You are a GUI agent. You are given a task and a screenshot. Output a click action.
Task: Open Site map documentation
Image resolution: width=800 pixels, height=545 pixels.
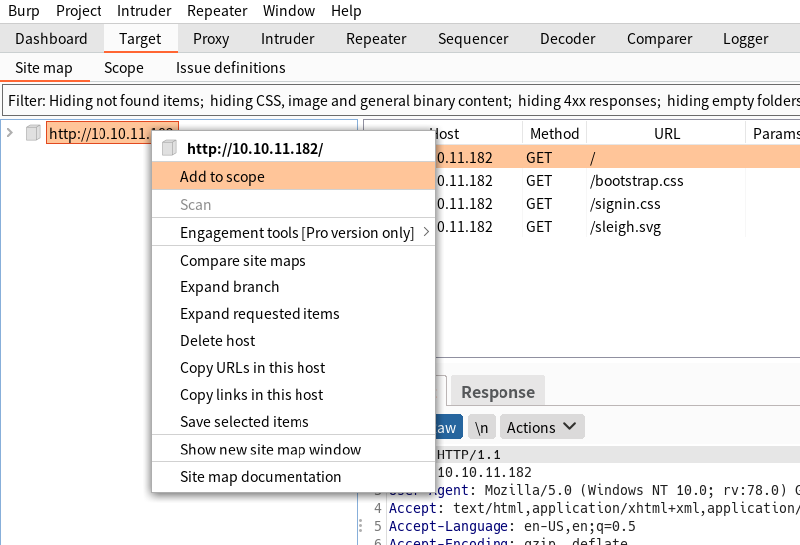click(293, 477)
